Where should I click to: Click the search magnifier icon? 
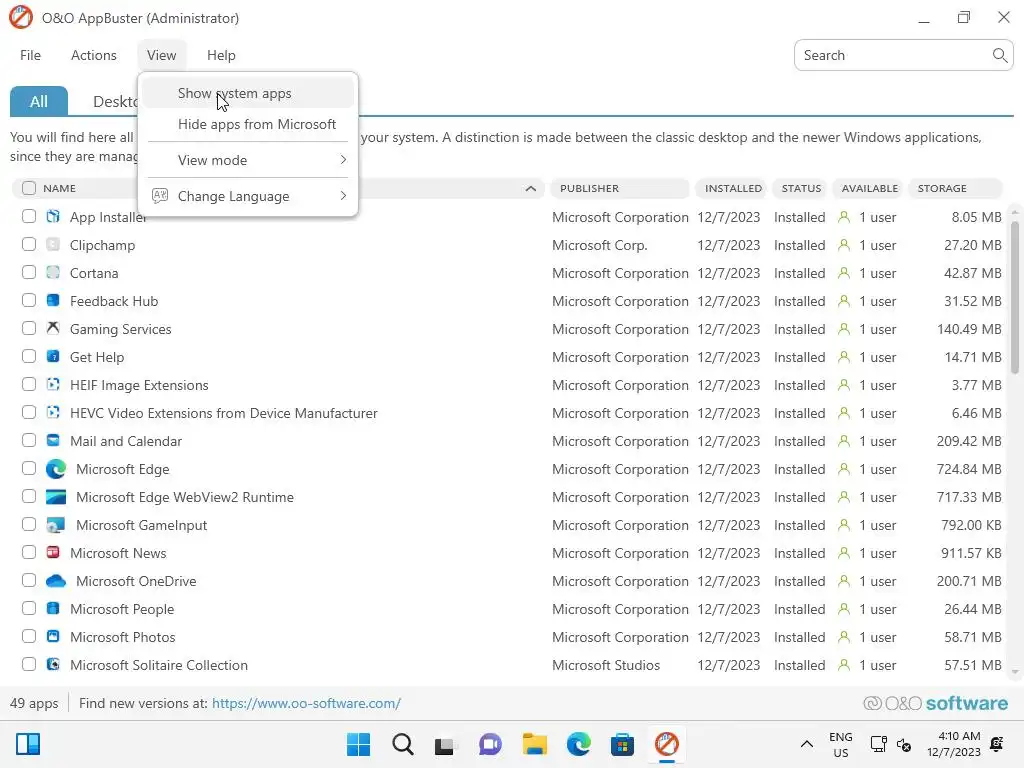(x=999, y=55)
